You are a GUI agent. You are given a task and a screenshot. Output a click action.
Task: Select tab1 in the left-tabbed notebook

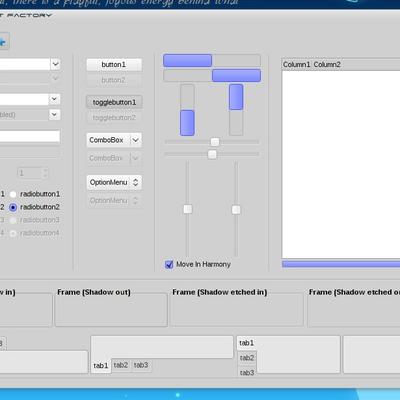(247, 343)
